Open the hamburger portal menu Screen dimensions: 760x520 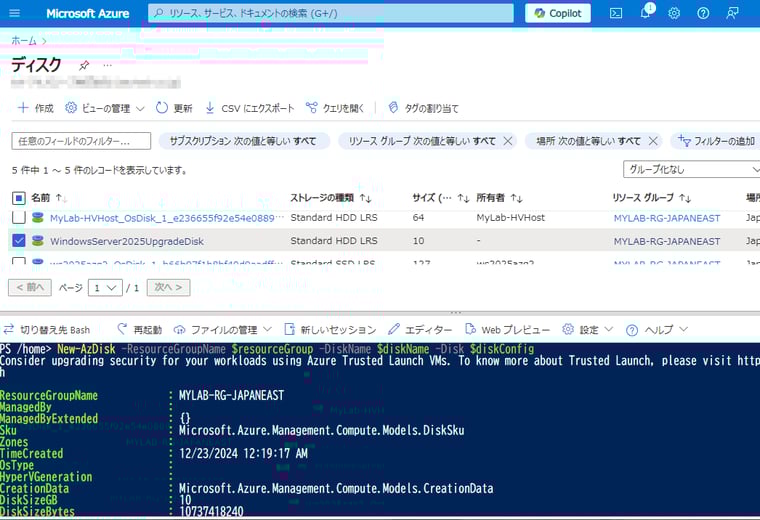(15, 13)
